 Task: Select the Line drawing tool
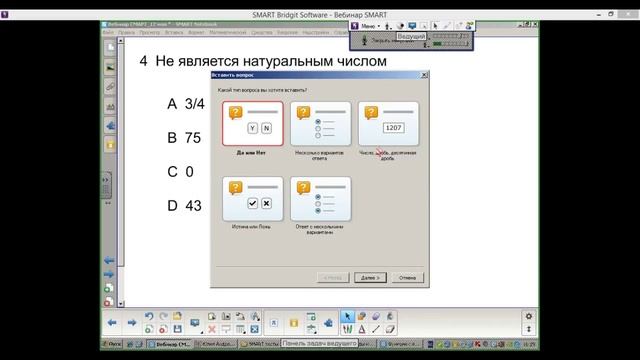376,329
